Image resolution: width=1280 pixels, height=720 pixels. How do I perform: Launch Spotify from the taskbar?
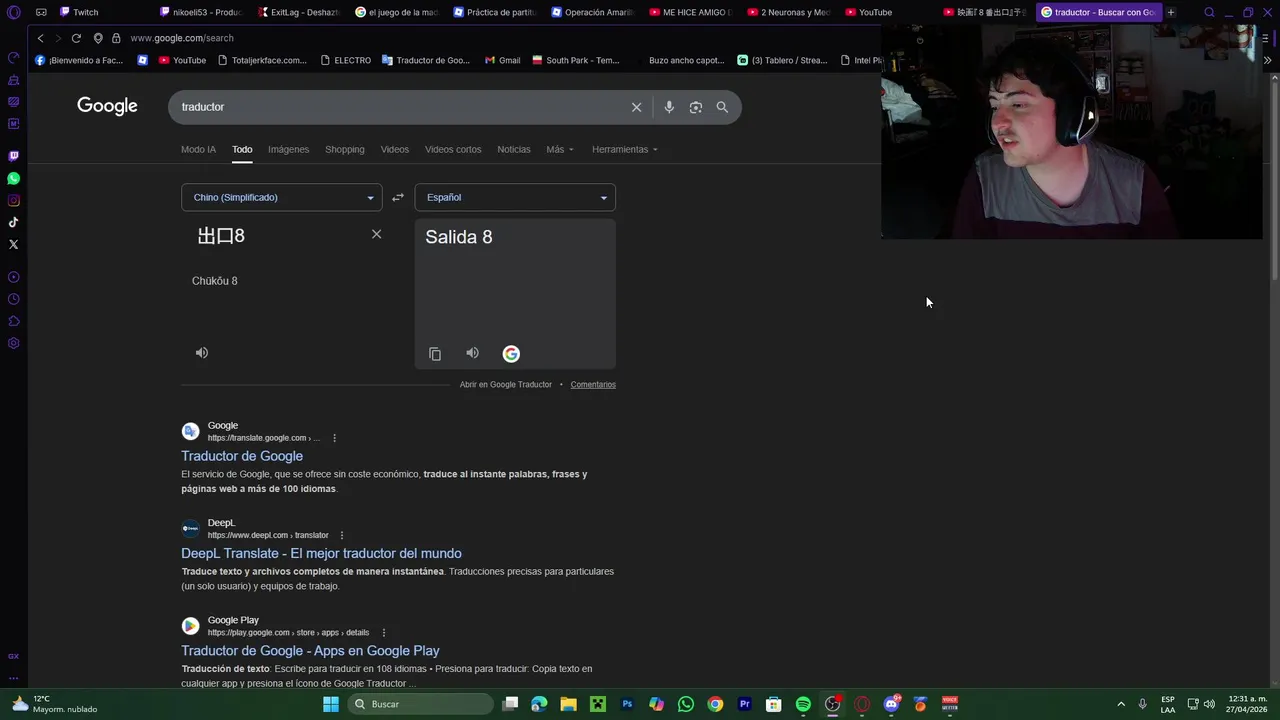point(803,704)
